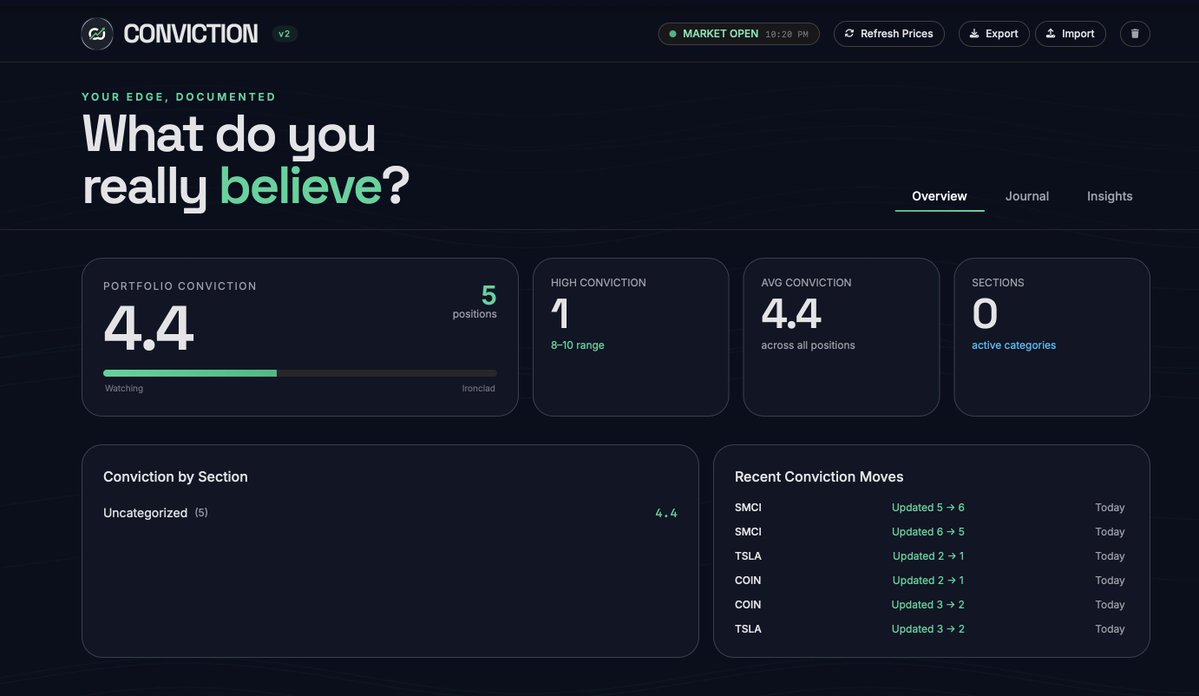Click SMCI row 'Updated 5 → 6'

click(x=928, y=507)
